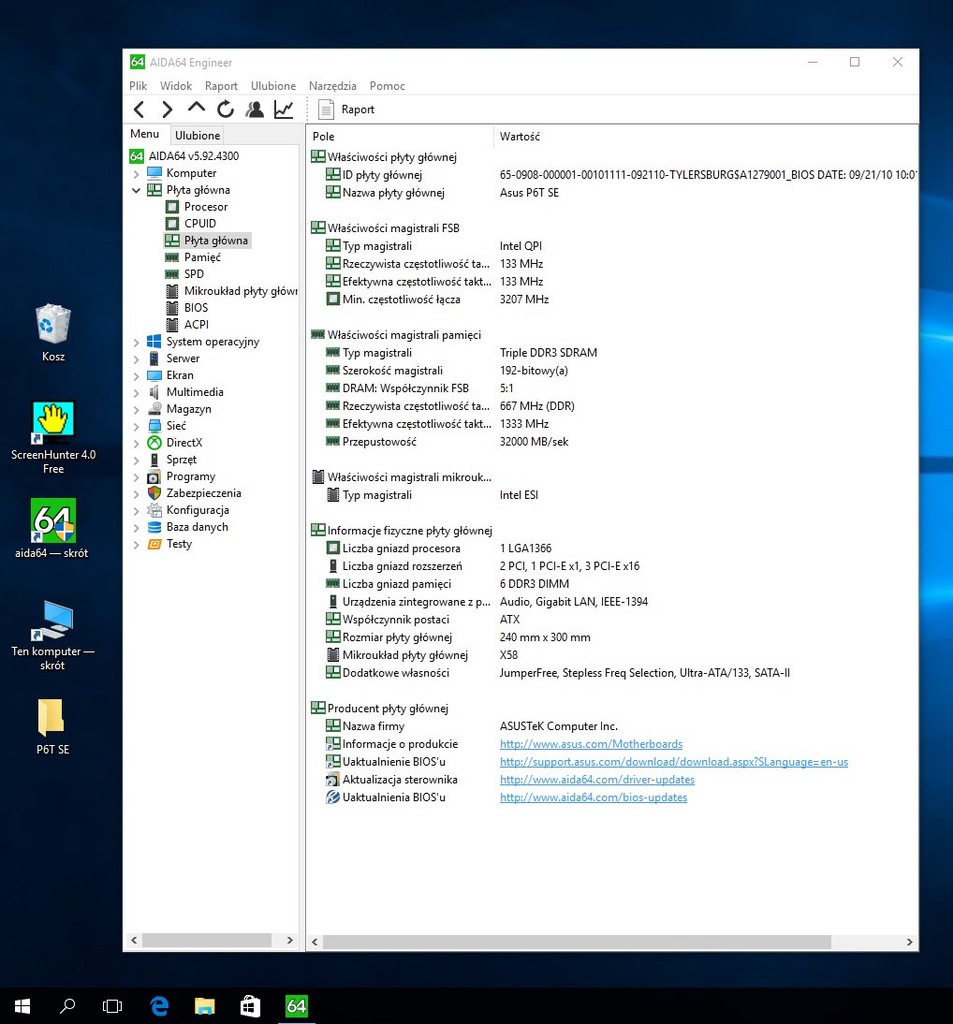Click the Zabezpieczenia shield icon in tree
The height and width of the screenshot is (1024, 953).
pos(154,493)
